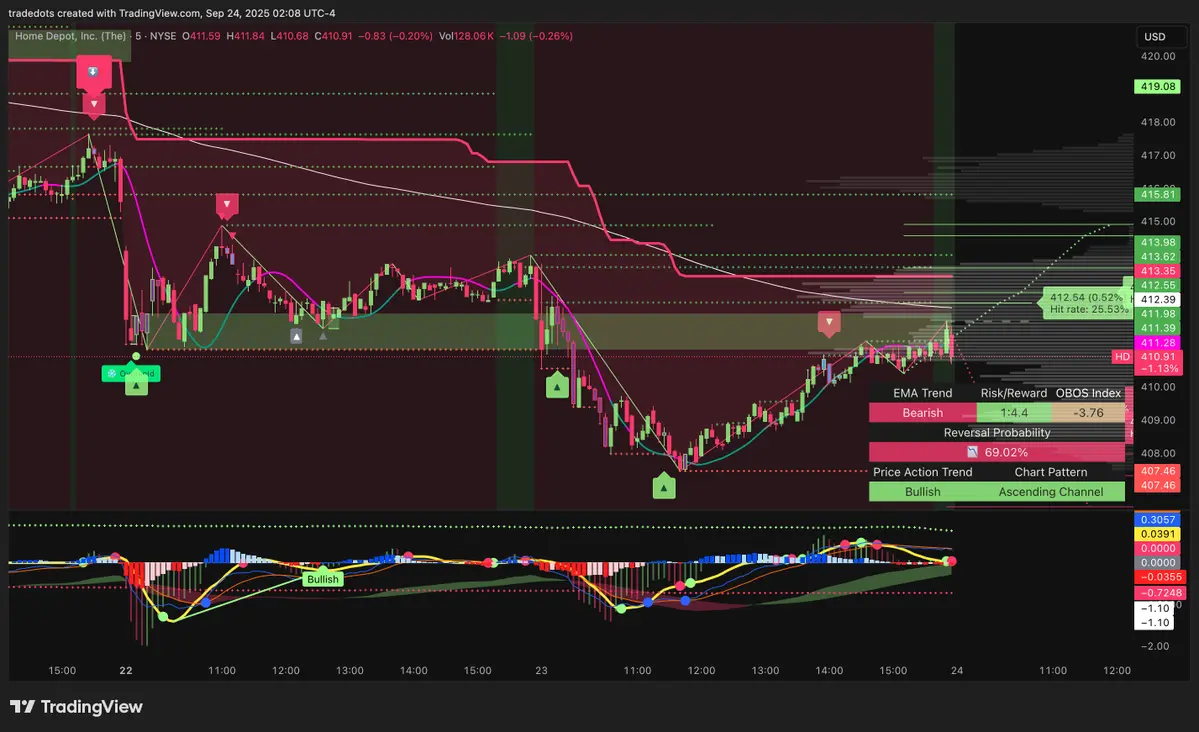Click the 418.00 price axis tick
Screen dimensions: 1199x732
click(1158, 122)
